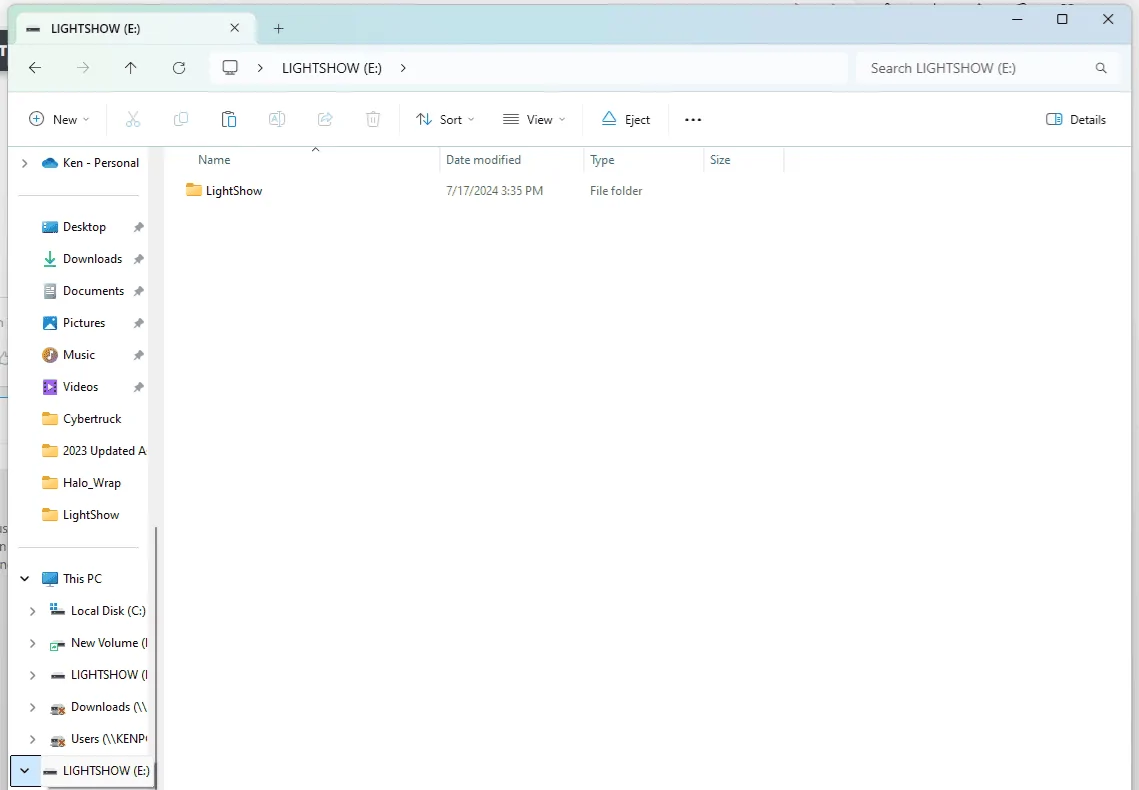Click the pin icon beside Music

click(139, 355)
